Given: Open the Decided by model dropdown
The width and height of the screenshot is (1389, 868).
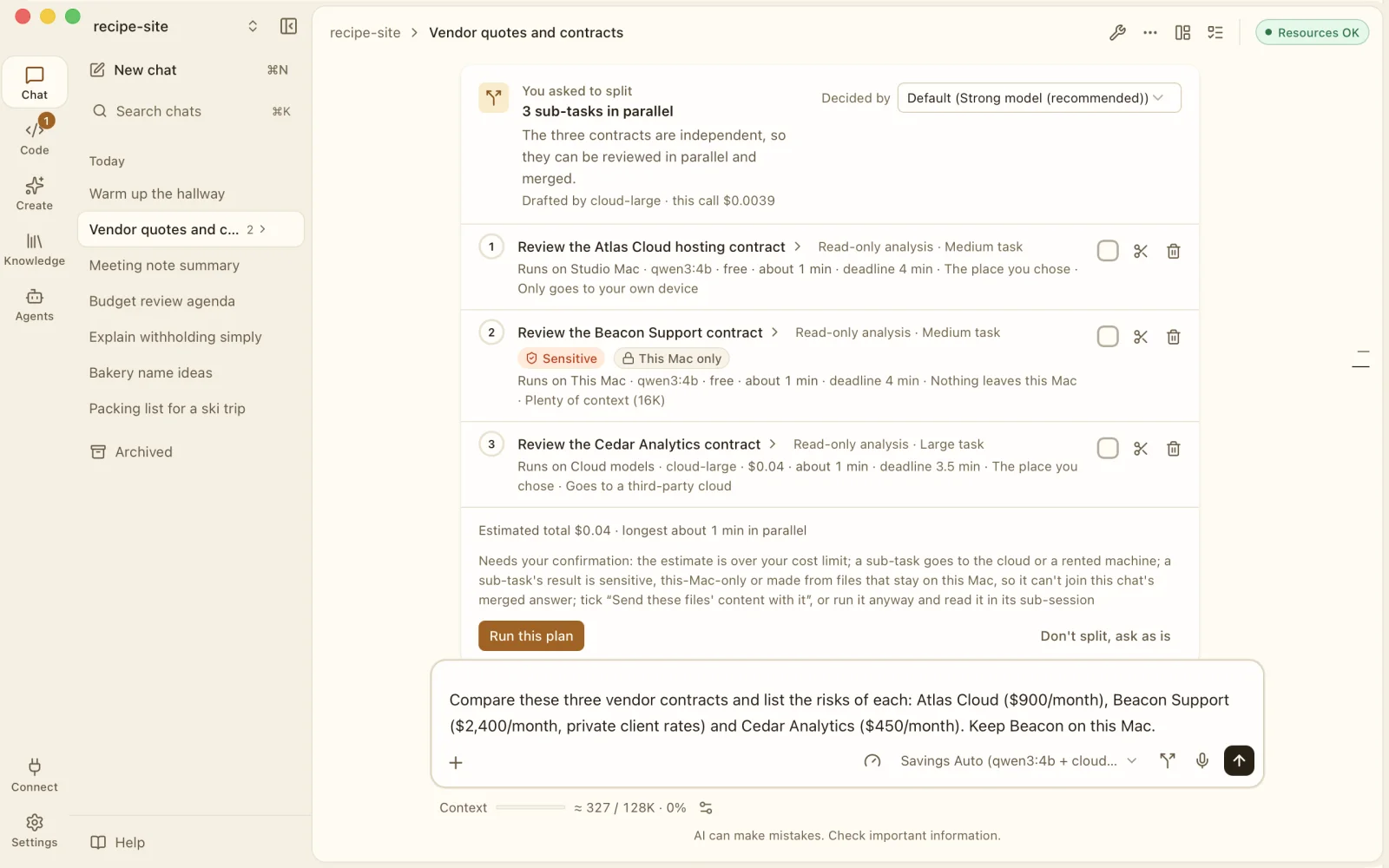Looking at the screenshot, I should pos(1039,98).
